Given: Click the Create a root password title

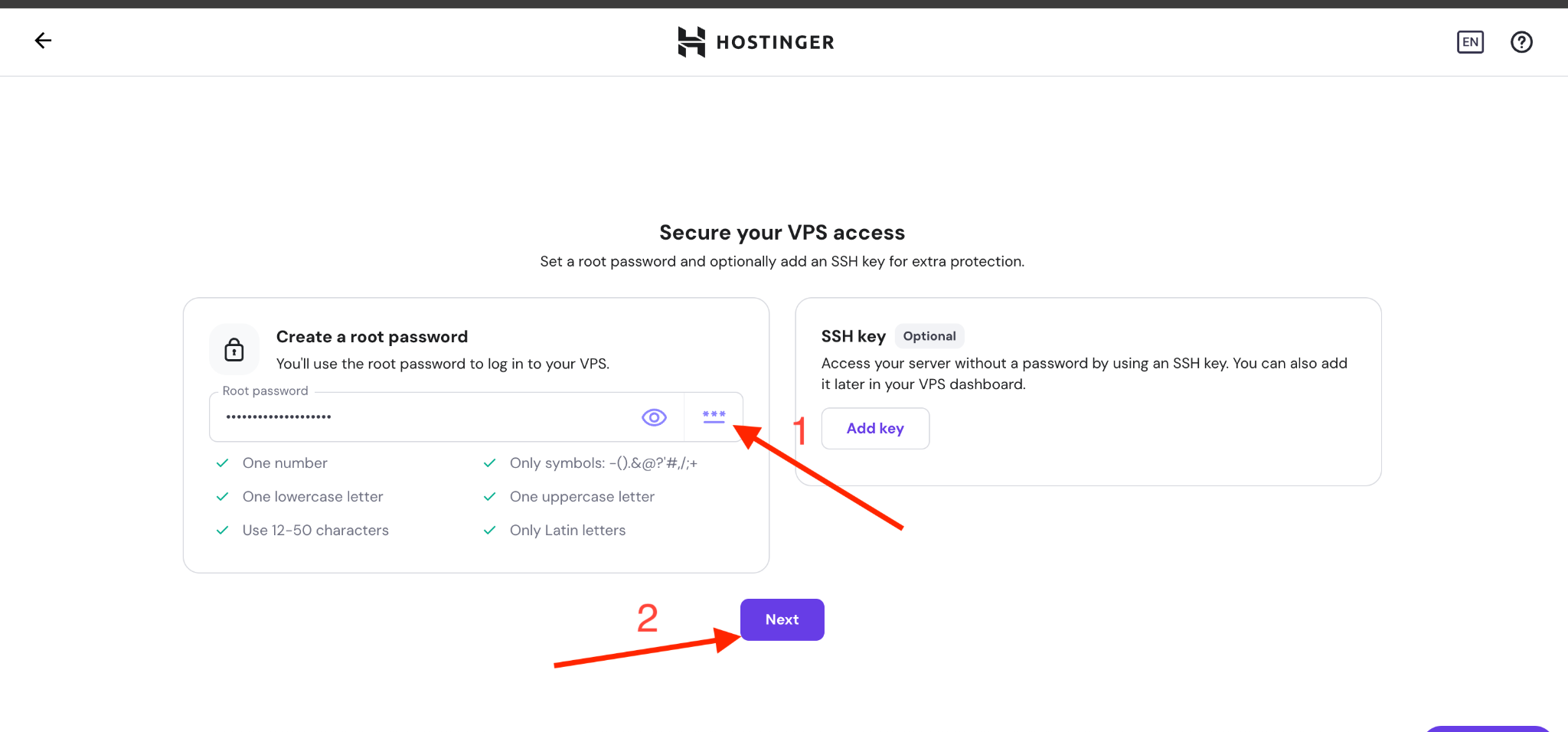Looking at the screenshot, I should coord(372,337).
